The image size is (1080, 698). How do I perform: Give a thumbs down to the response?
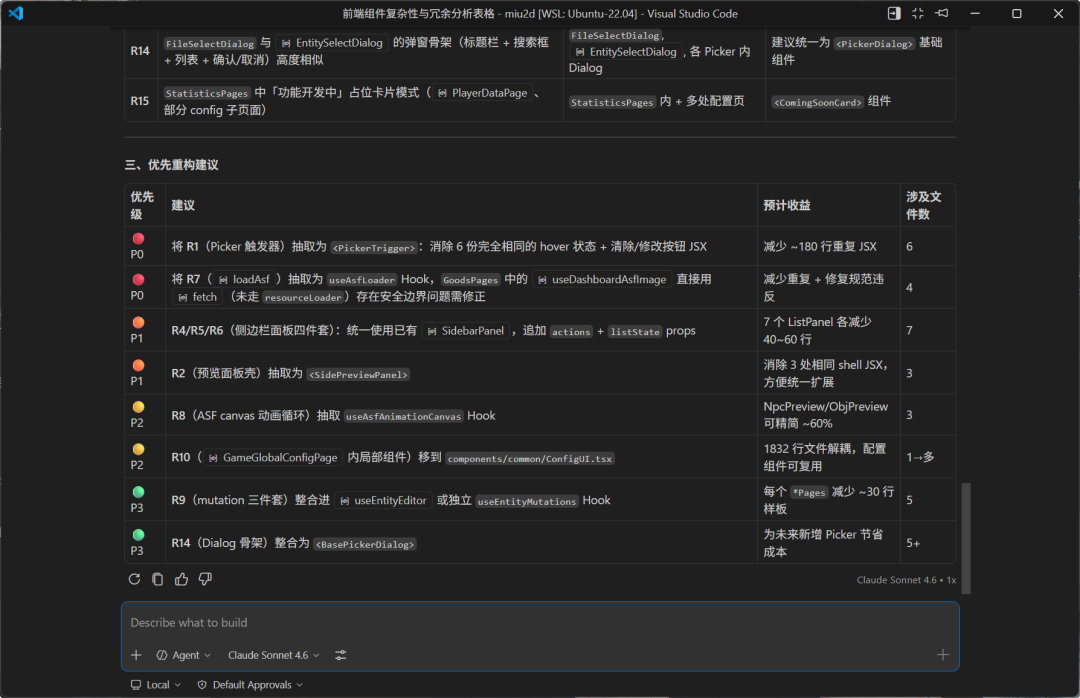pyautogui.click(x=203, y=579)
